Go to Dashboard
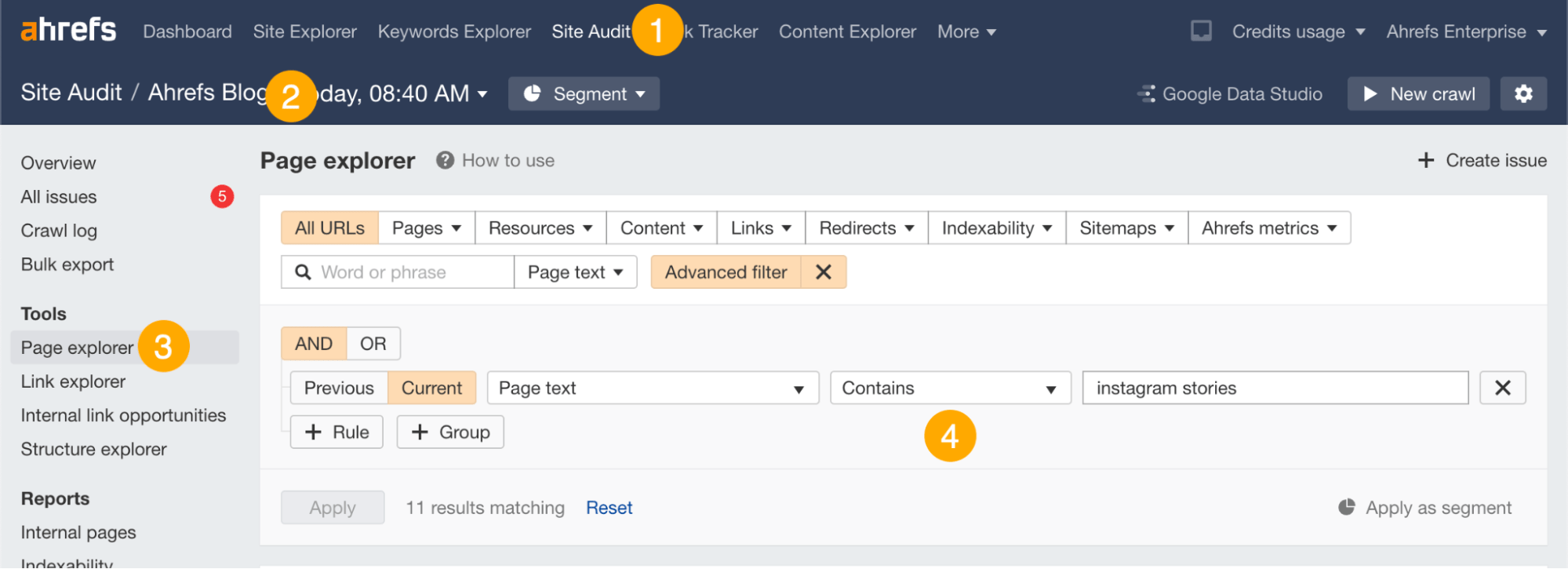Screen dimensions: 1568x569 (x=187, y=31)
